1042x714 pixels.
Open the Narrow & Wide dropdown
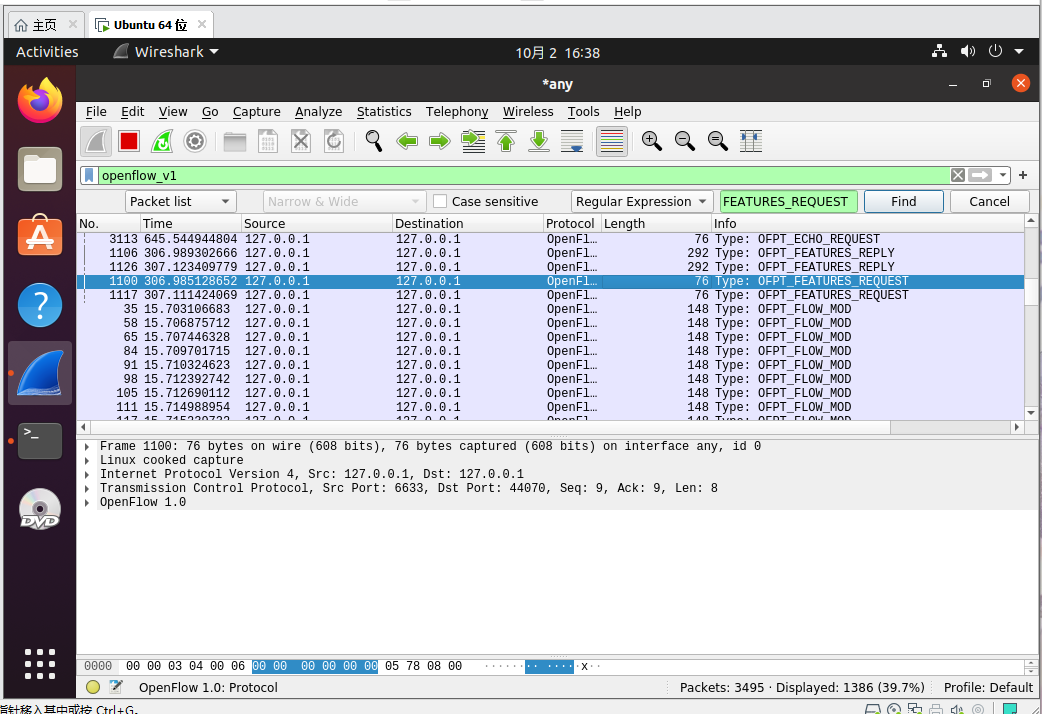point(344,201)
